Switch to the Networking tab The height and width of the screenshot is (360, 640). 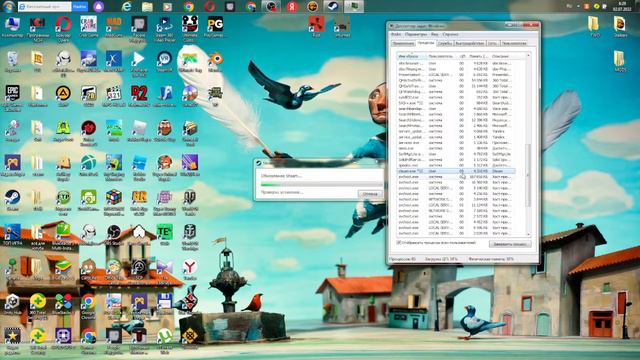pyautogui.click(x=493, y=43)
